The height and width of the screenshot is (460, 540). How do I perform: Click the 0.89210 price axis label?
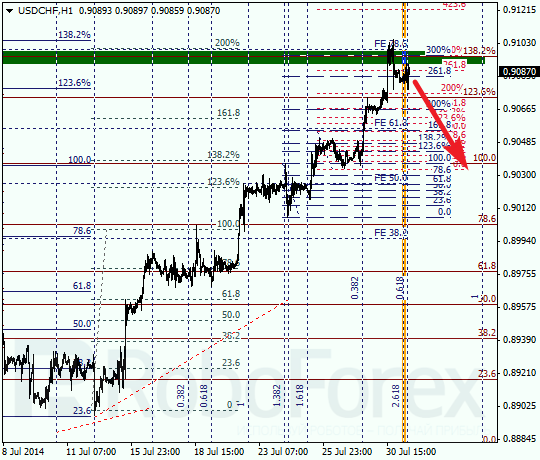click(519, 373)
